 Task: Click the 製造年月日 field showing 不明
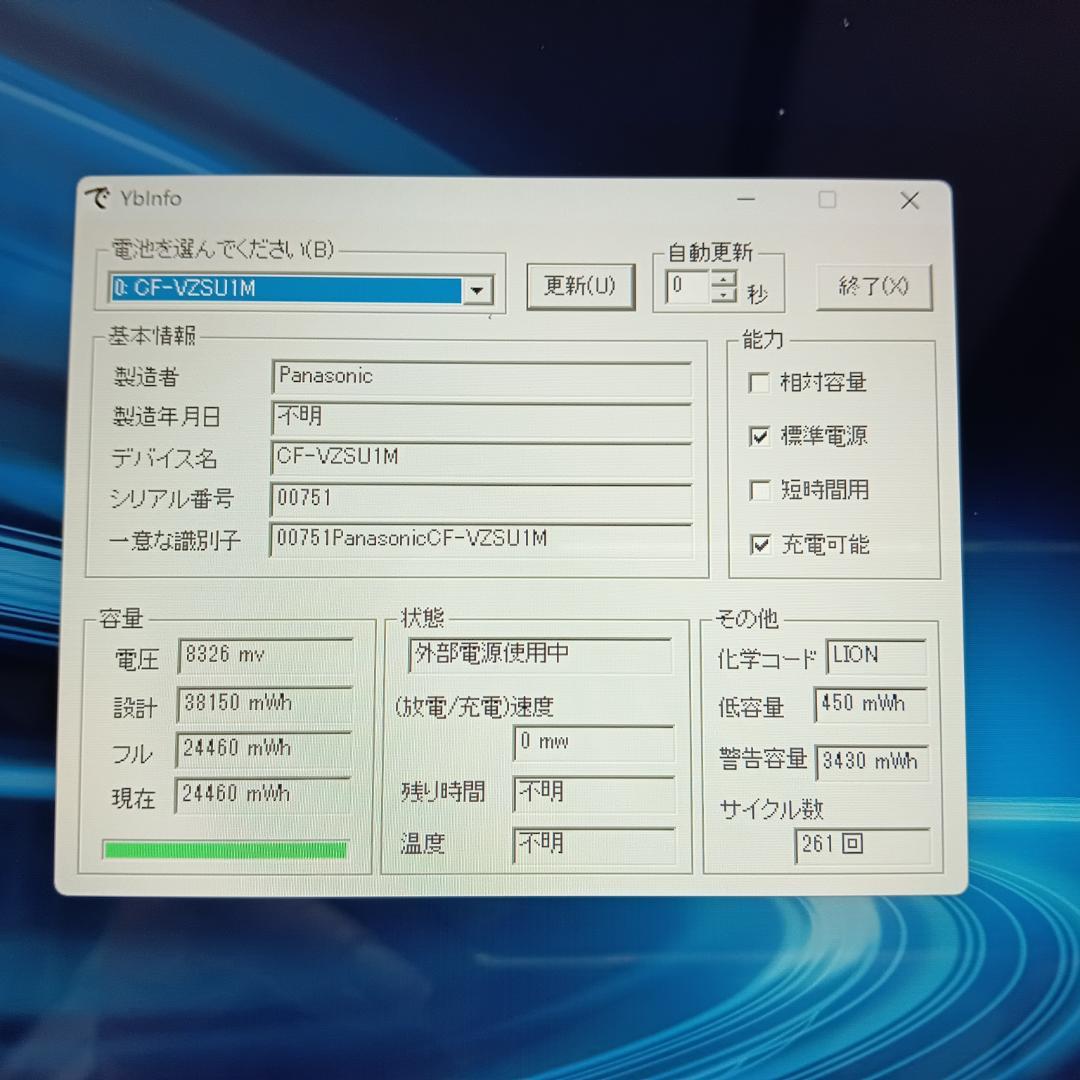481,418
